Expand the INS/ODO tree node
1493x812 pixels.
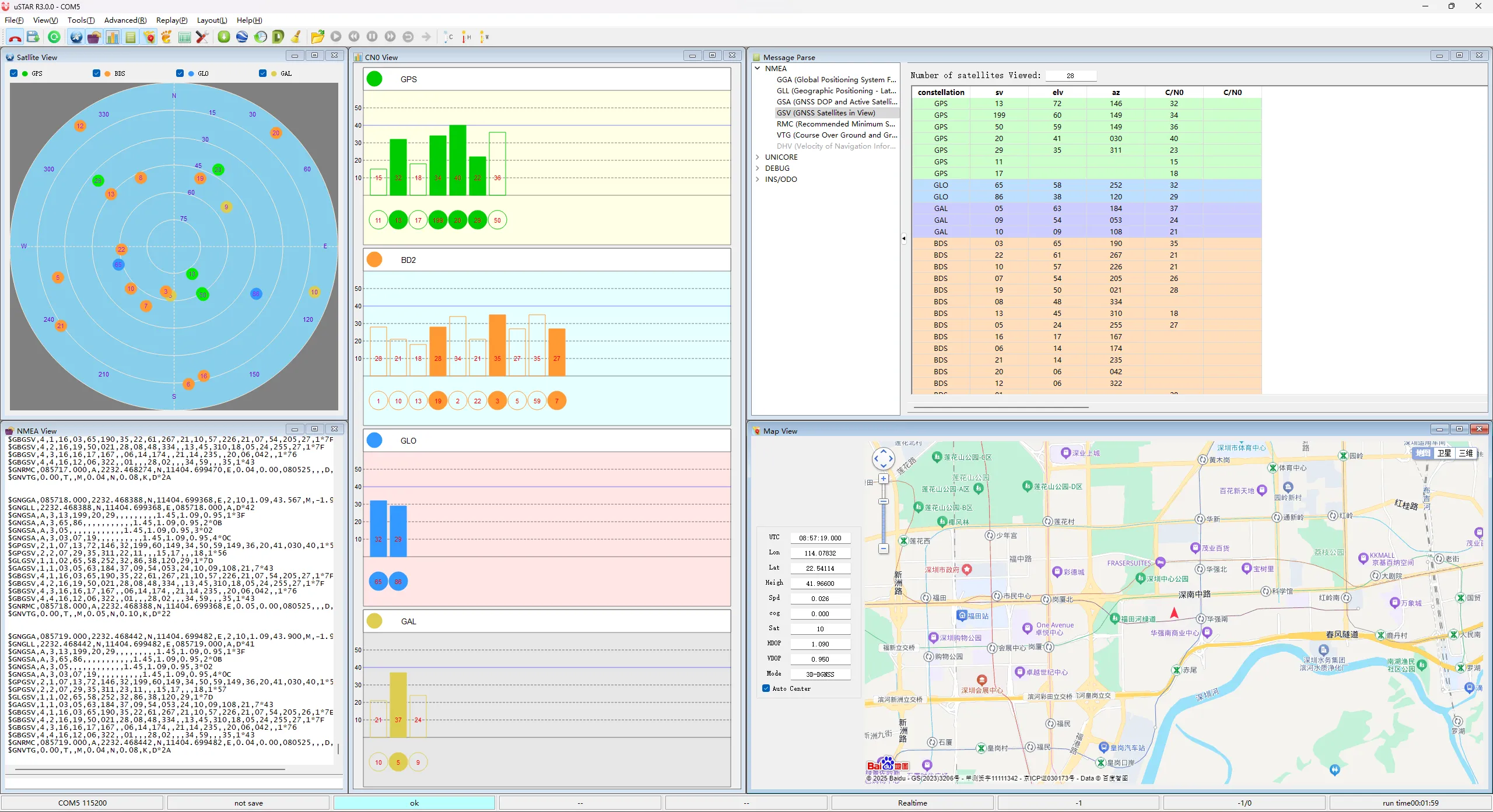pos(758,180)
